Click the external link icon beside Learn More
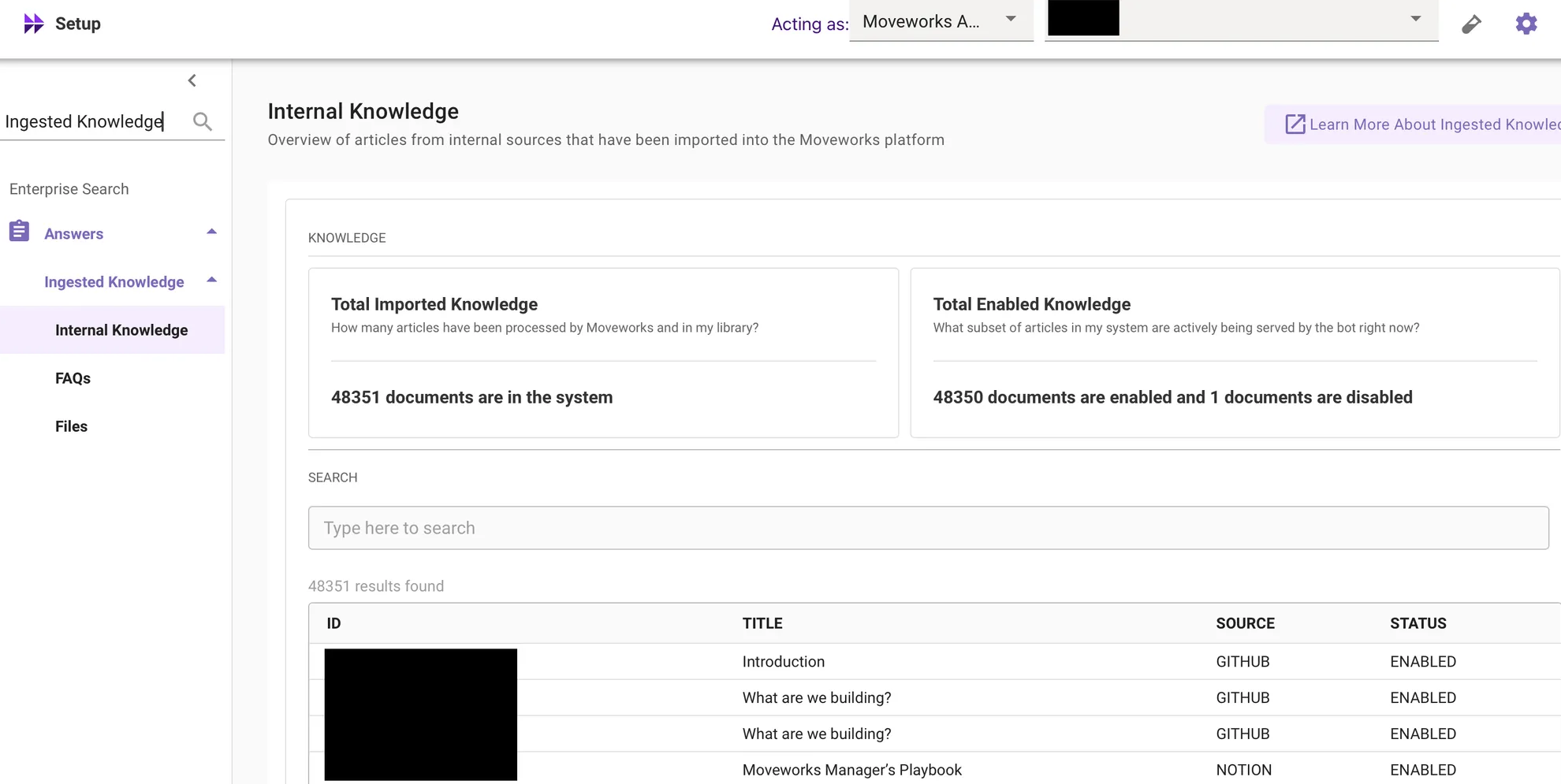The width and height of the screenshot is (1561, 784). coord(1295,124)
